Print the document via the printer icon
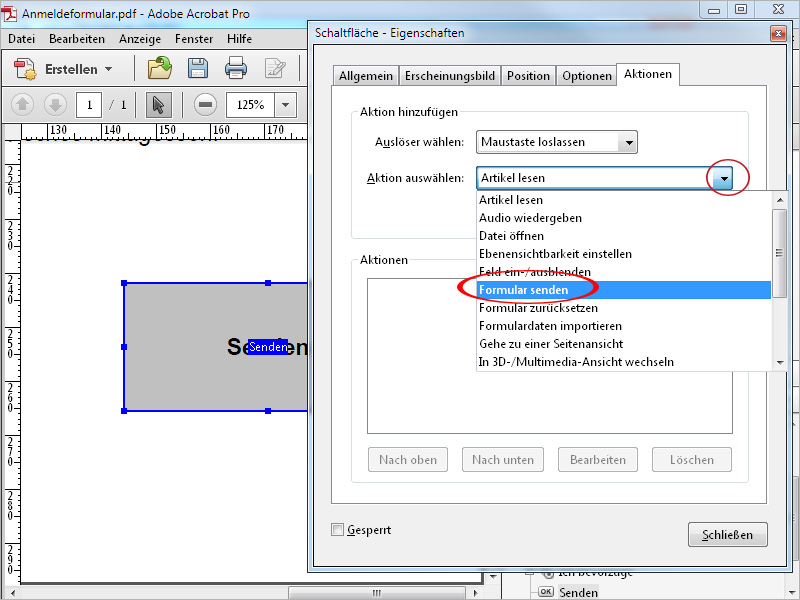This screenshot has height=600, width=800. (x=236, y=68)
